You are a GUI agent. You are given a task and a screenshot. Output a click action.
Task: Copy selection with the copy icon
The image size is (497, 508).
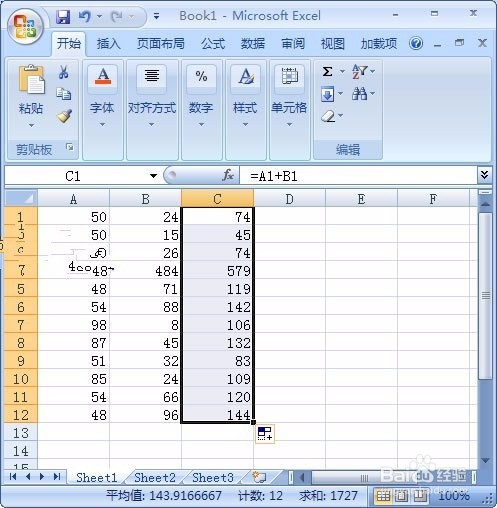tap(63, 94)
